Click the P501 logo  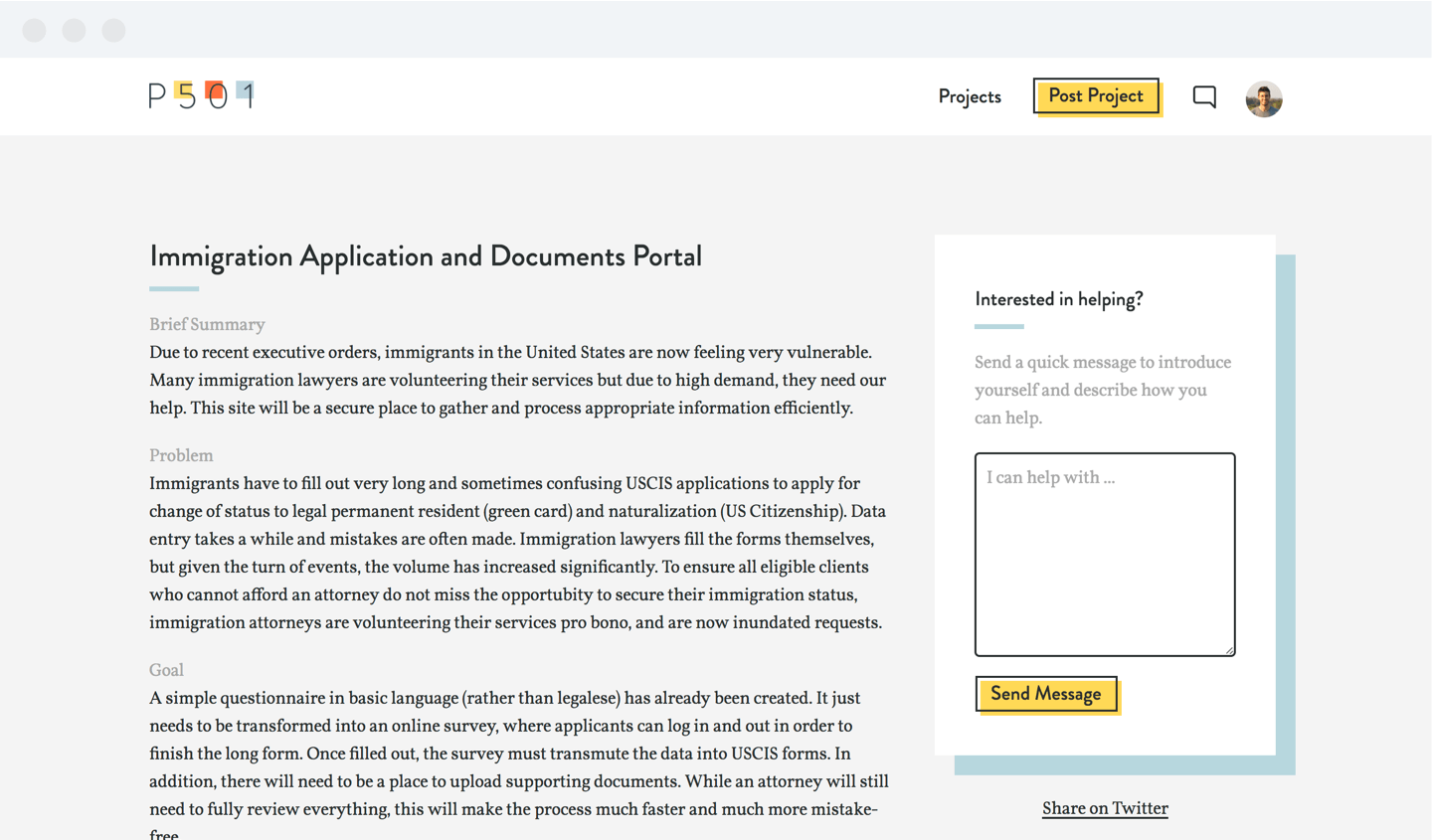click(x=202, y=95)
